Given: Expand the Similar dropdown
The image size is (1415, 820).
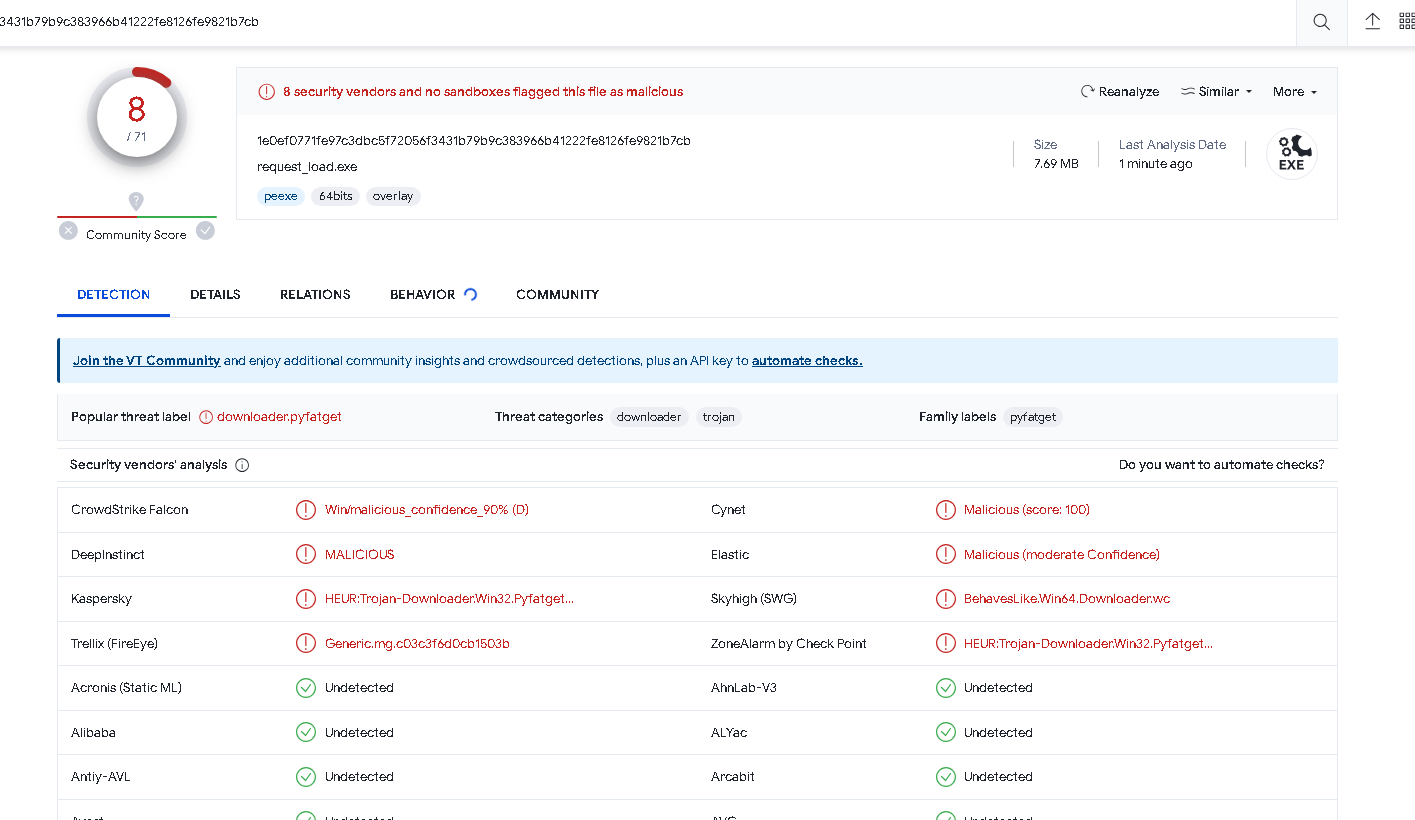Looking at the screenshot, I should coord(1217,92).
